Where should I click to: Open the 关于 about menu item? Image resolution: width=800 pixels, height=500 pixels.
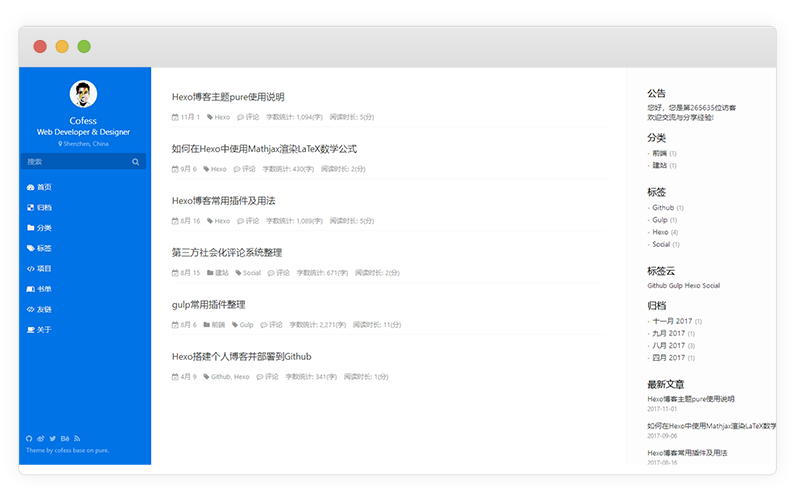39,330
